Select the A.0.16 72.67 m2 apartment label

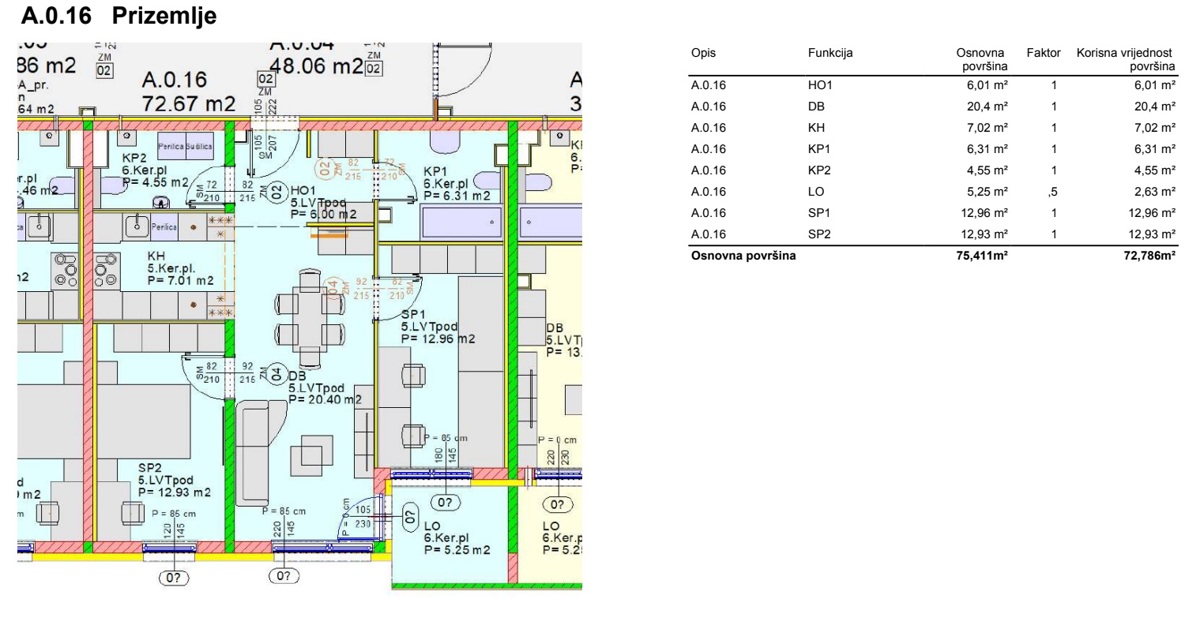click(189, 91)
